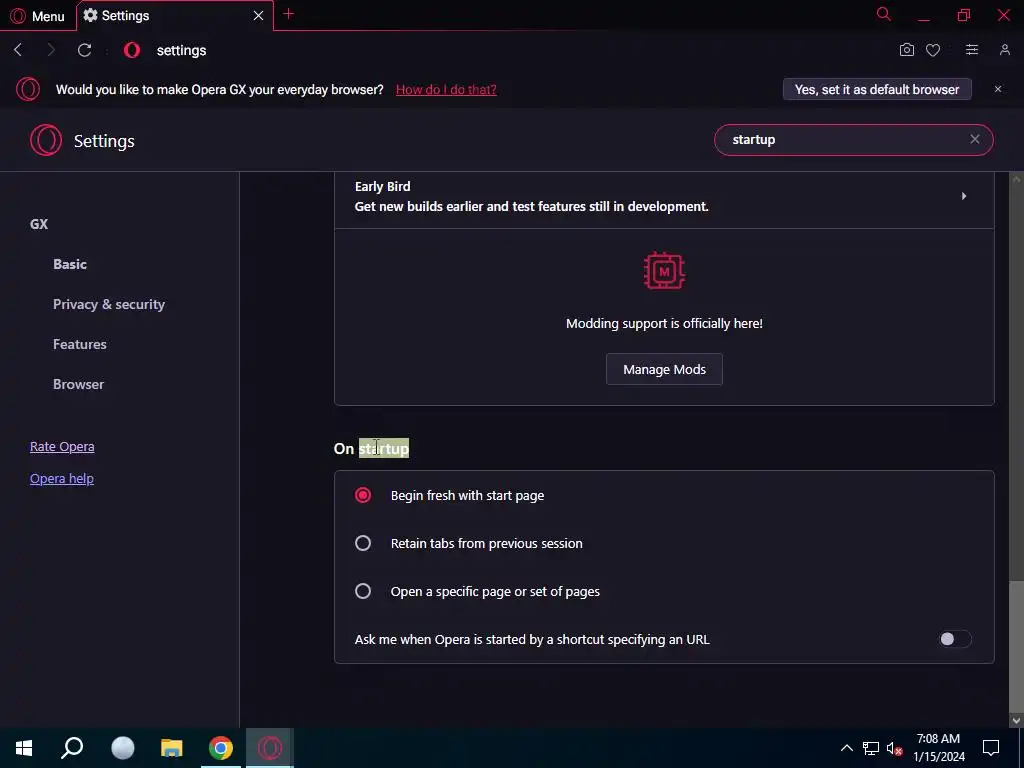Click the scrollbar up arrow

(x=1016, y=178)
